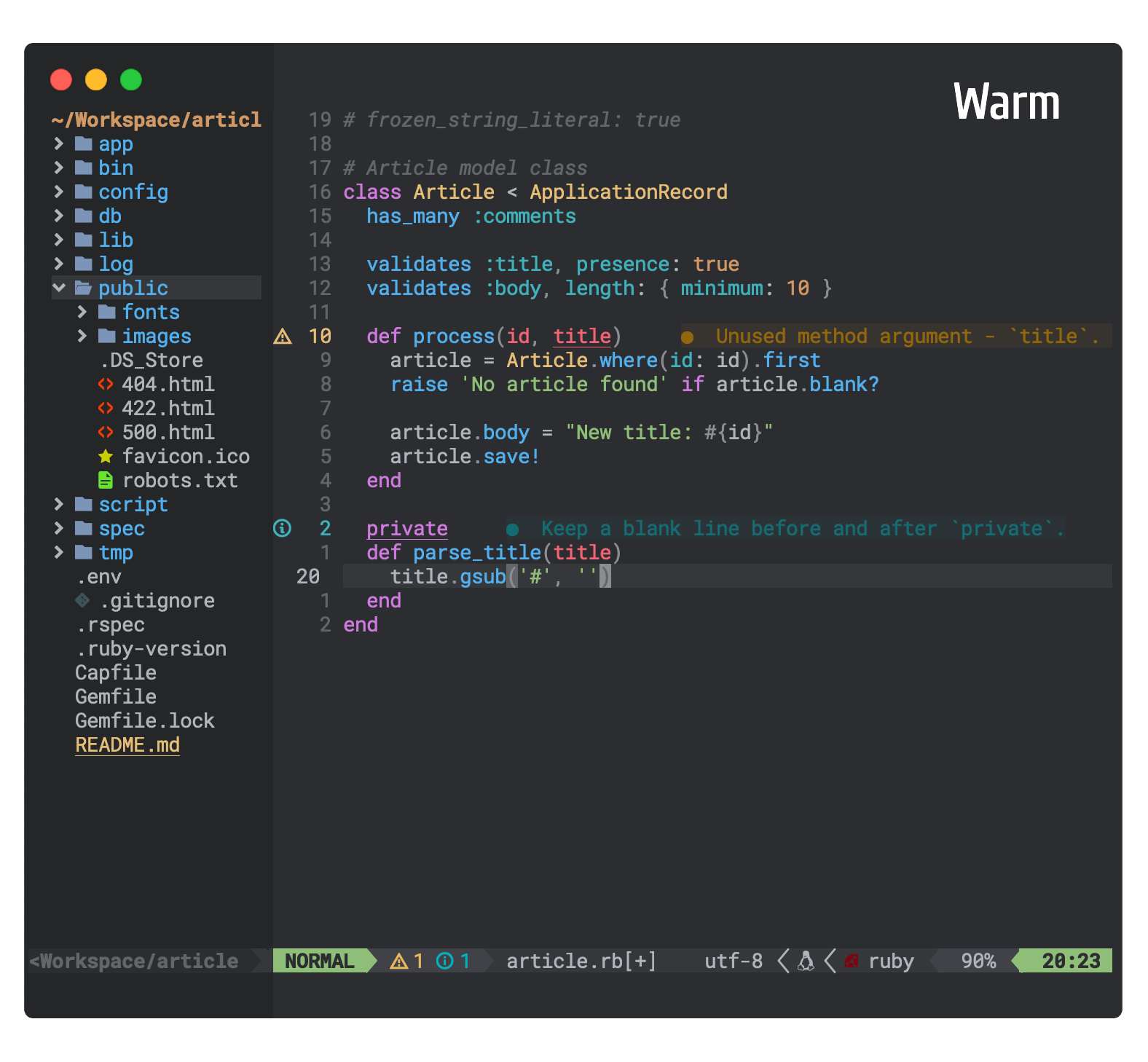Click the db folder icon
The width and height of the screenshot is (1148, 1062).
(x=84, y=216)
